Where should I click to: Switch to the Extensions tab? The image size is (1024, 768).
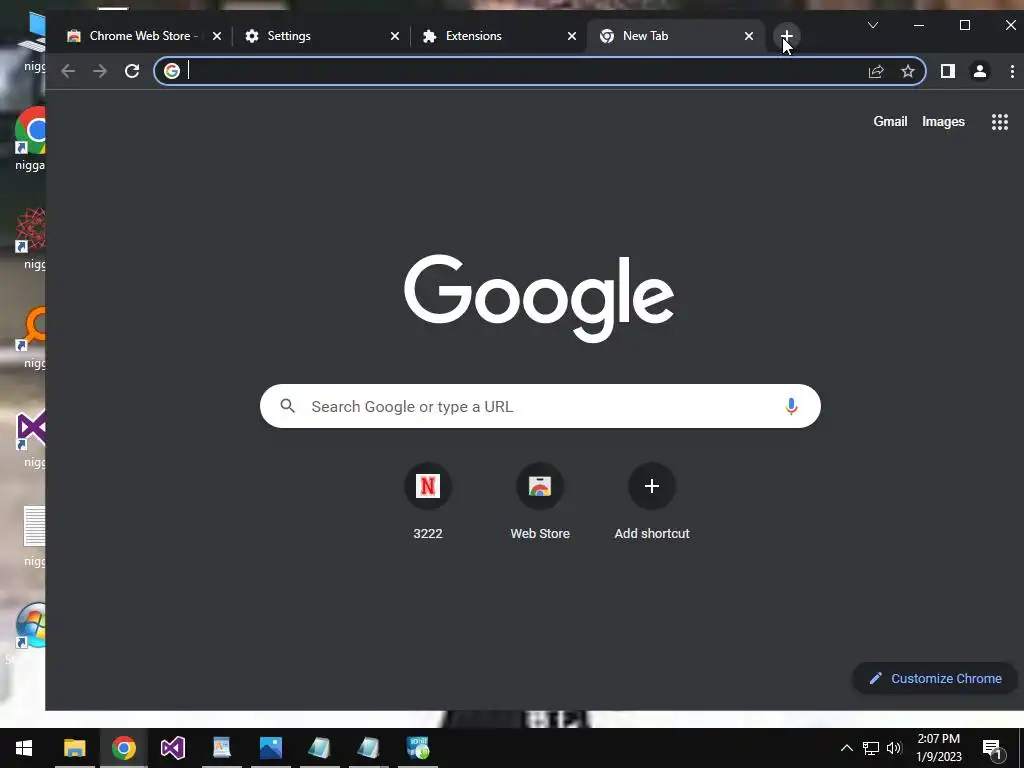(499, 36)
